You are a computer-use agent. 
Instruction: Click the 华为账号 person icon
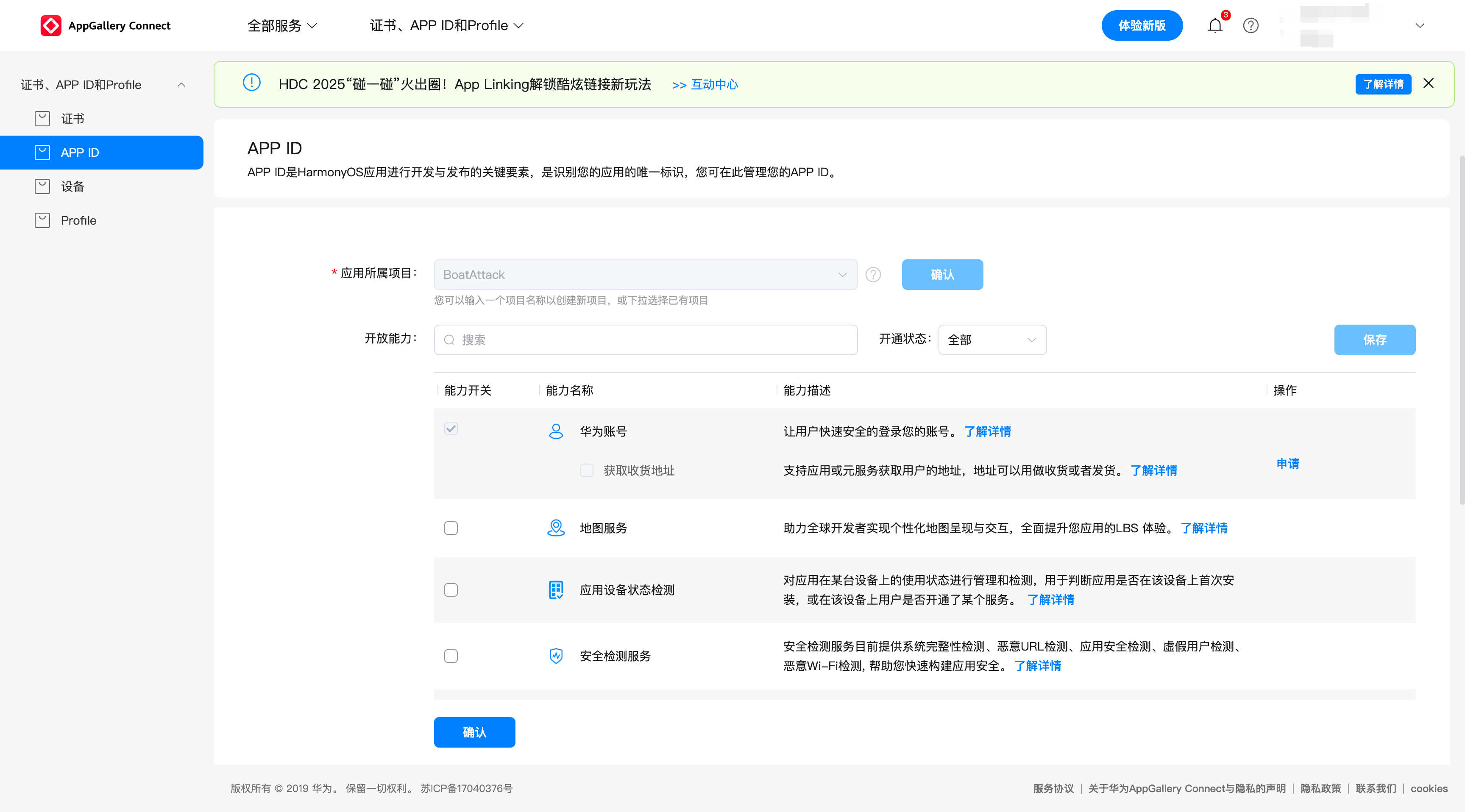coord(556,431)
